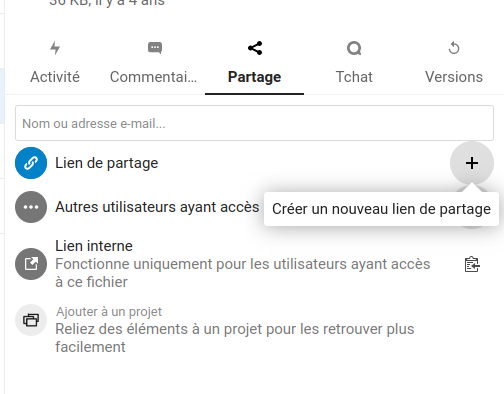
Task: Show the Versions tab
Action: 453,63
